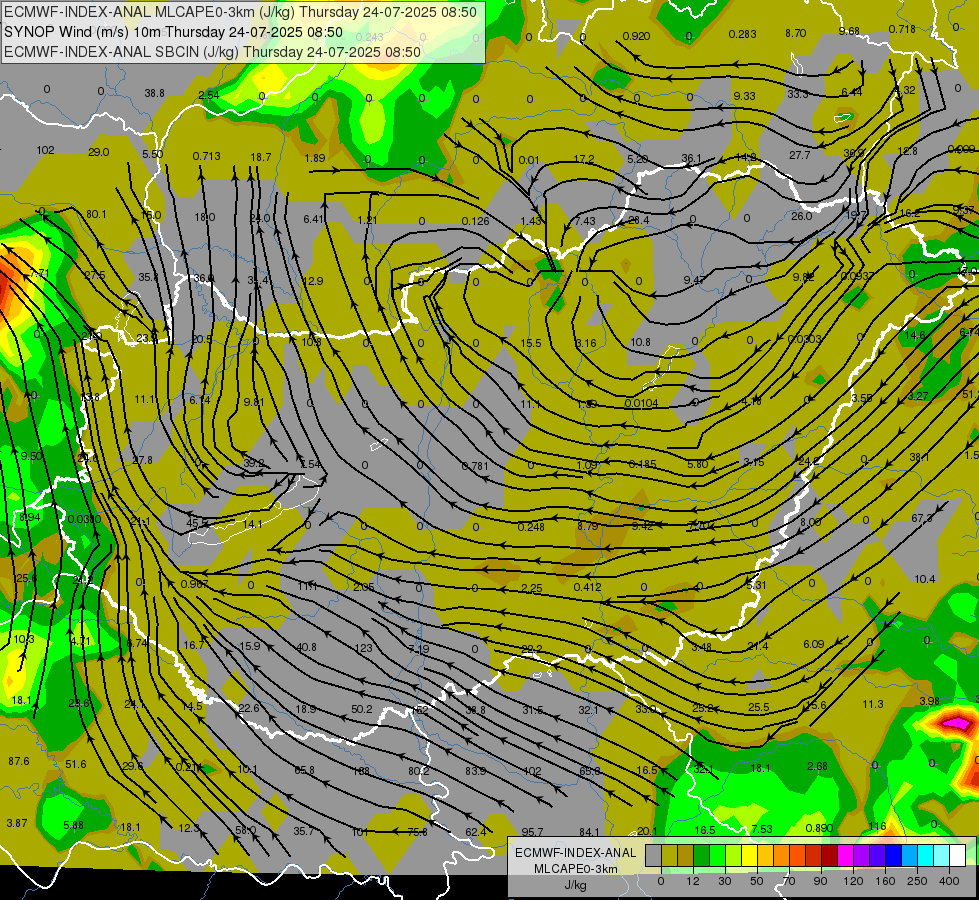This screenshot has height=900, width=979.
Task: Click the map value '0.126'
Action: (x=475, y=221)
